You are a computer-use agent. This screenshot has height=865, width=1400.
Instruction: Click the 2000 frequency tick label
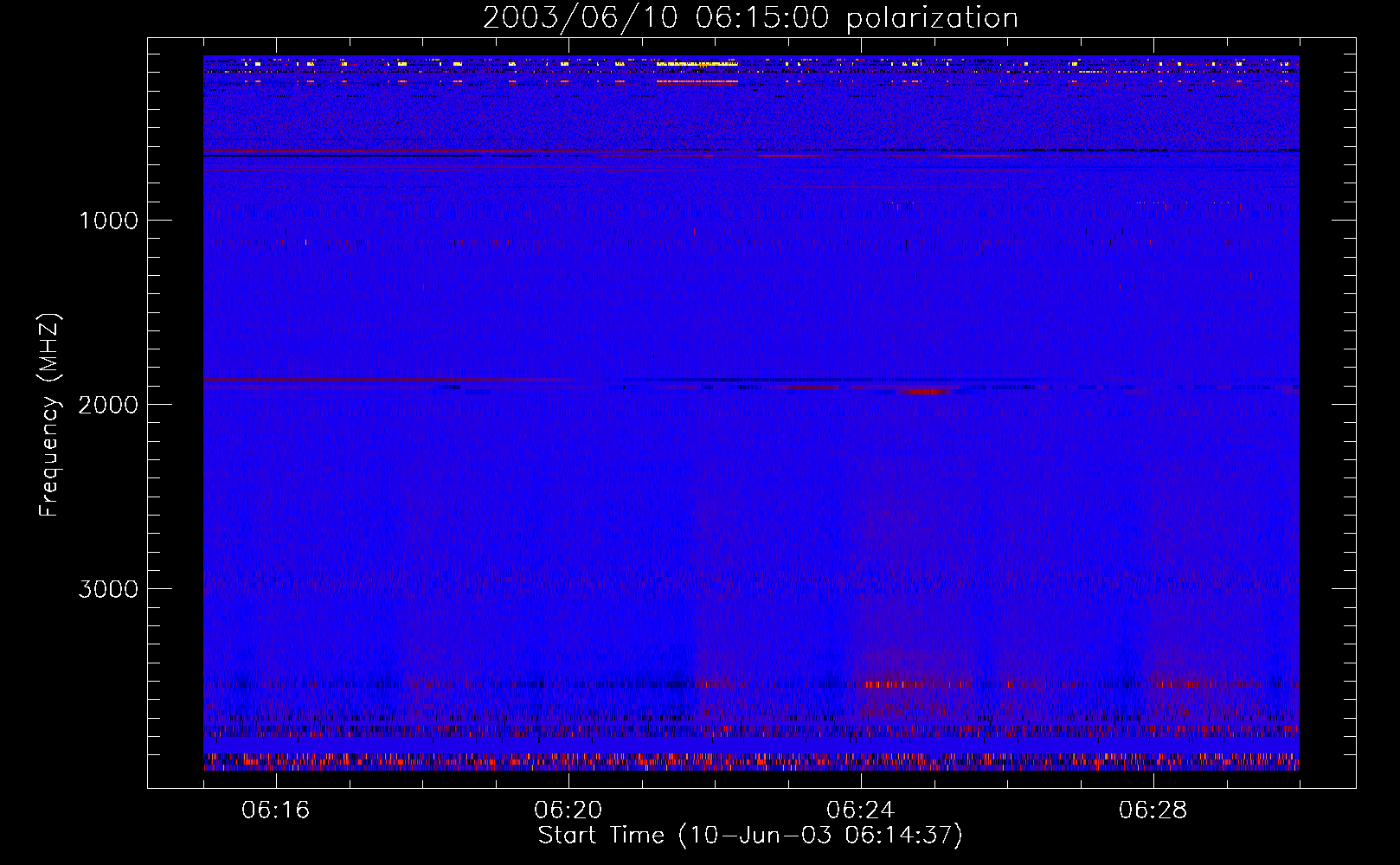pyautogui.click(x=108, y=405)
